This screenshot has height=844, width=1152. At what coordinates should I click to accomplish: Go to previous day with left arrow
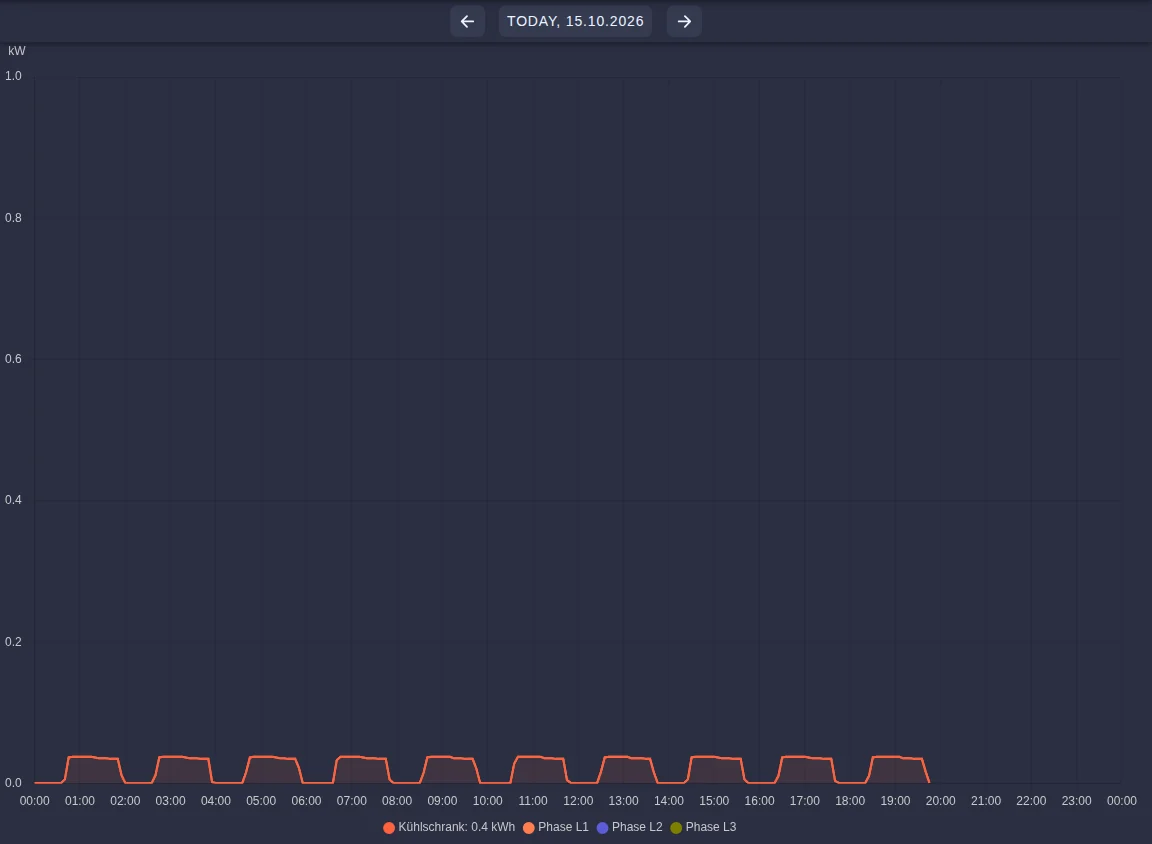(467, 21)
